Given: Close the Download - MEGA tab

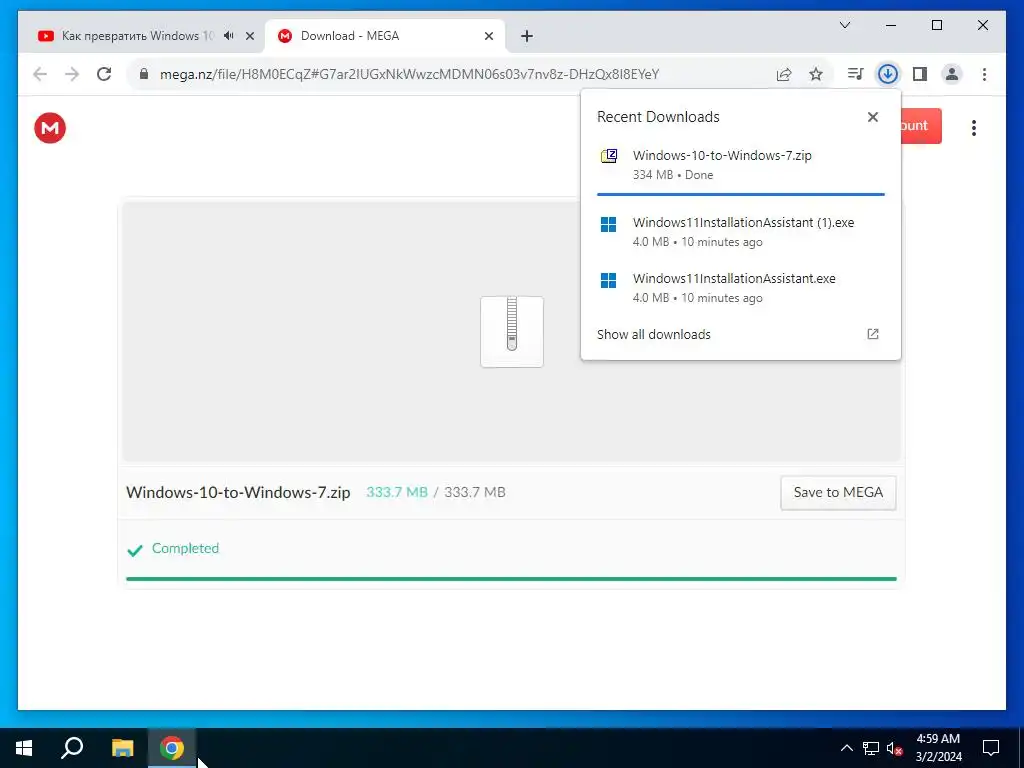Looking at the screenshot, I should point(488,36).
